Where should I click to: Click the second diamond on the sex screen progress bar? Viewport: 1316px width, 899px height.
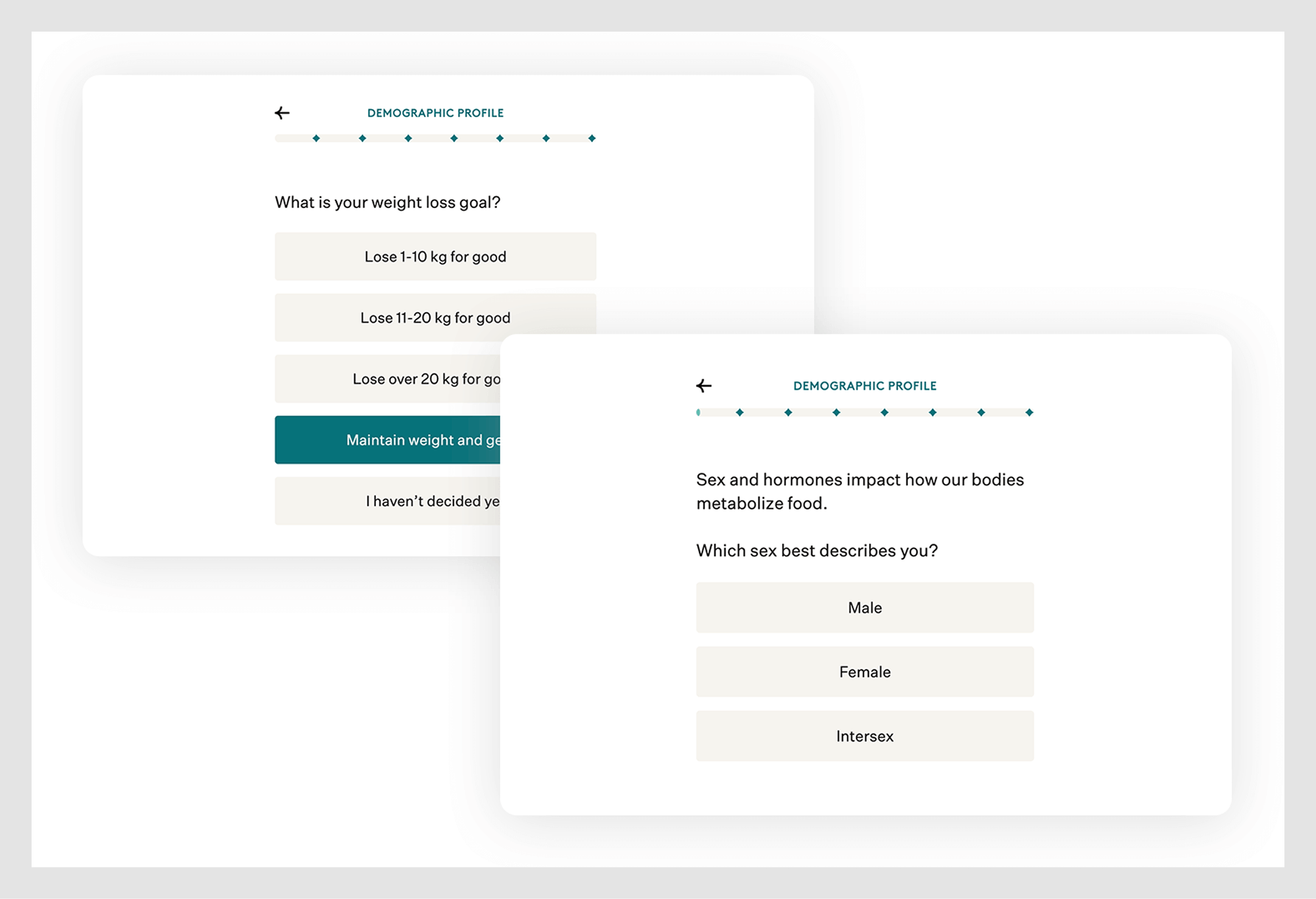788,413
